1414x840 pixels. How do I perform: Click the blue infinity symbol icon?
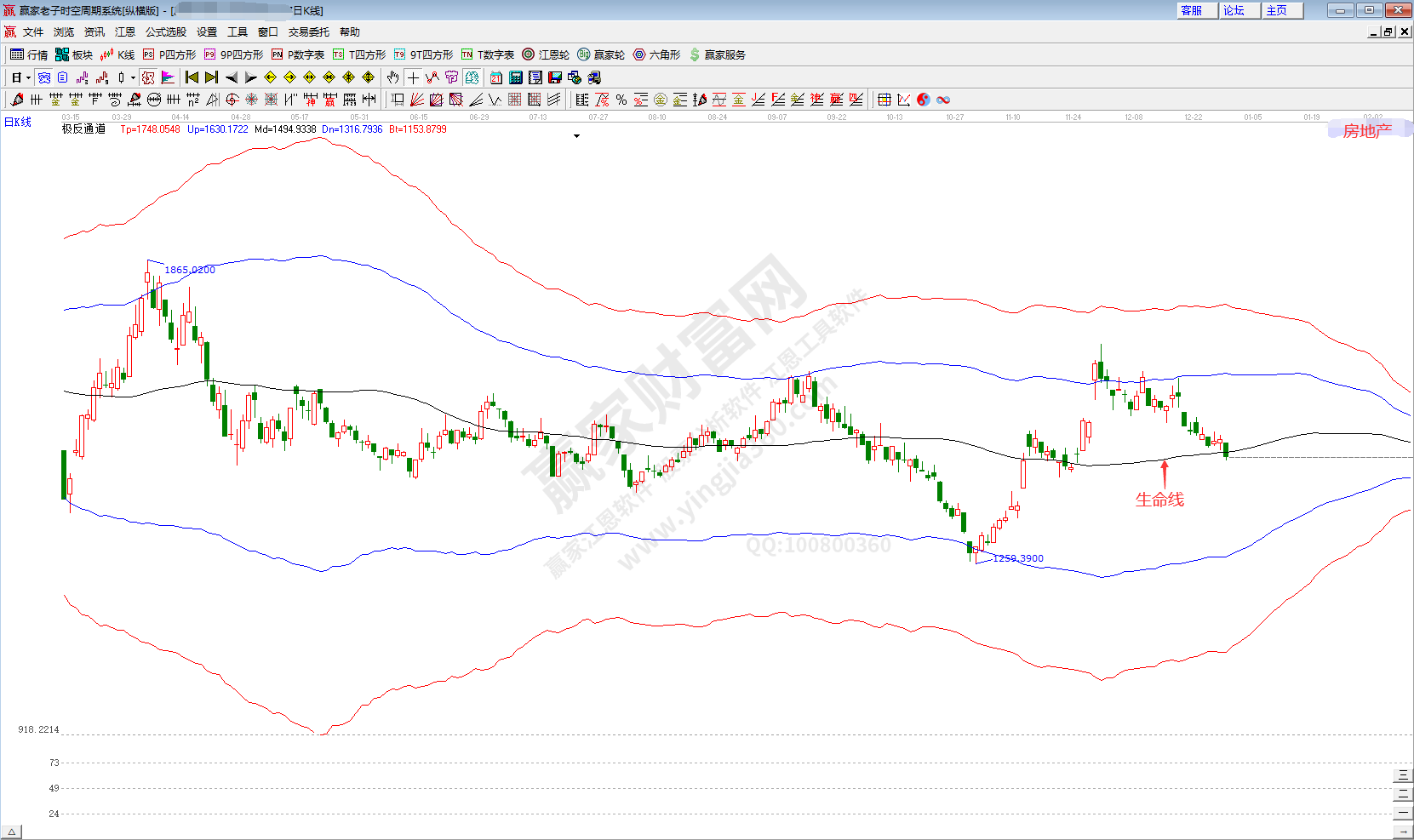pyautogui.click(x=943, y=100)
